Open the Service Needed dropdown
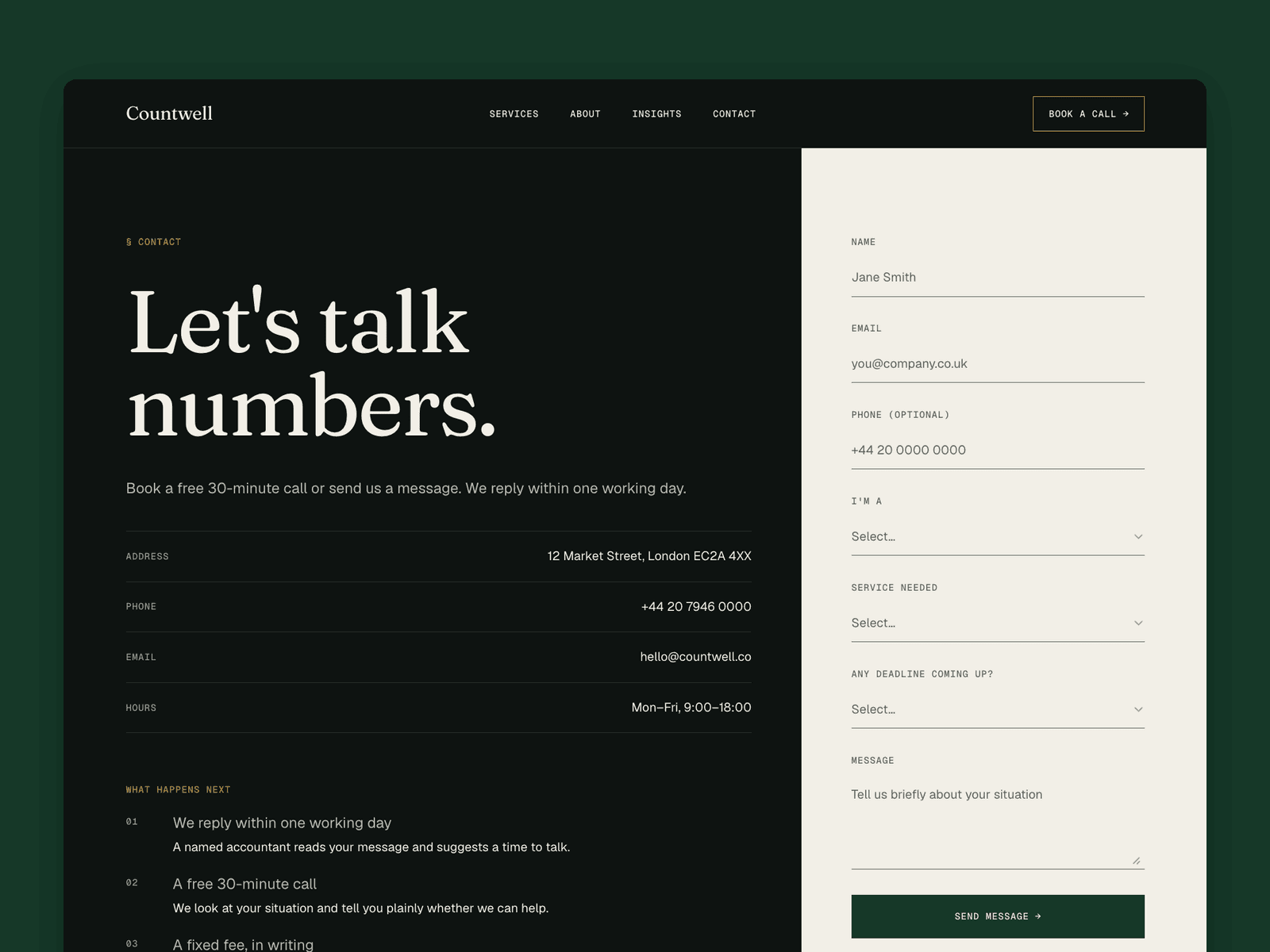The height and width of the screenshot is (952, 1270). 998,624
